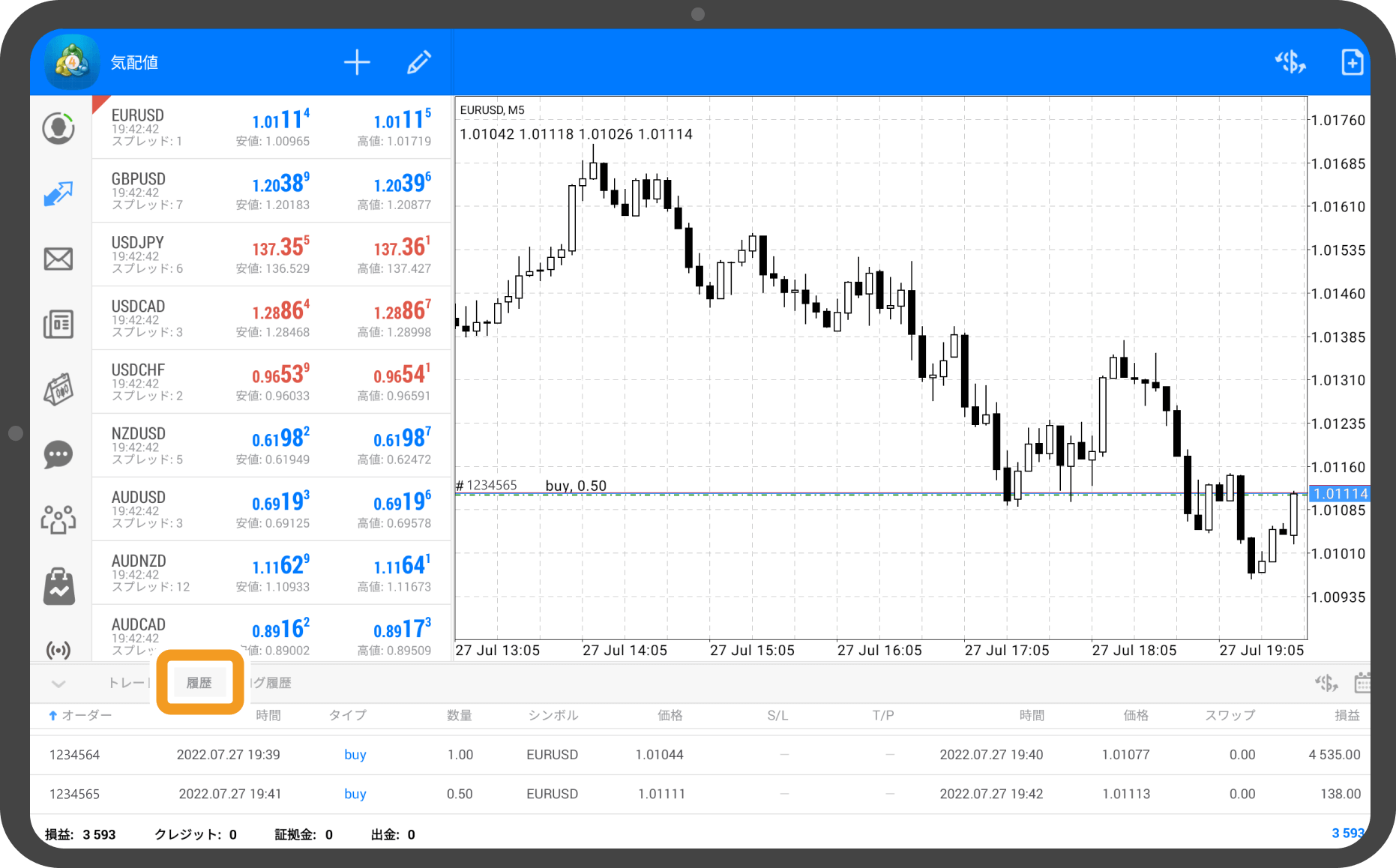This screenshot has height=868, width=1396.
Task: Open the signals broadcast icon
Action: point(58,649)
